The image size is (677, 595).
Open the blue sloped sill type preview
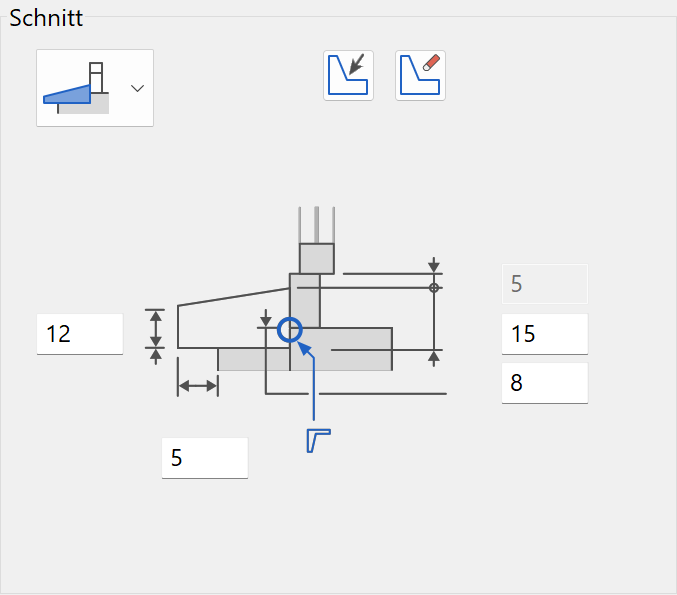click(76, 88)
